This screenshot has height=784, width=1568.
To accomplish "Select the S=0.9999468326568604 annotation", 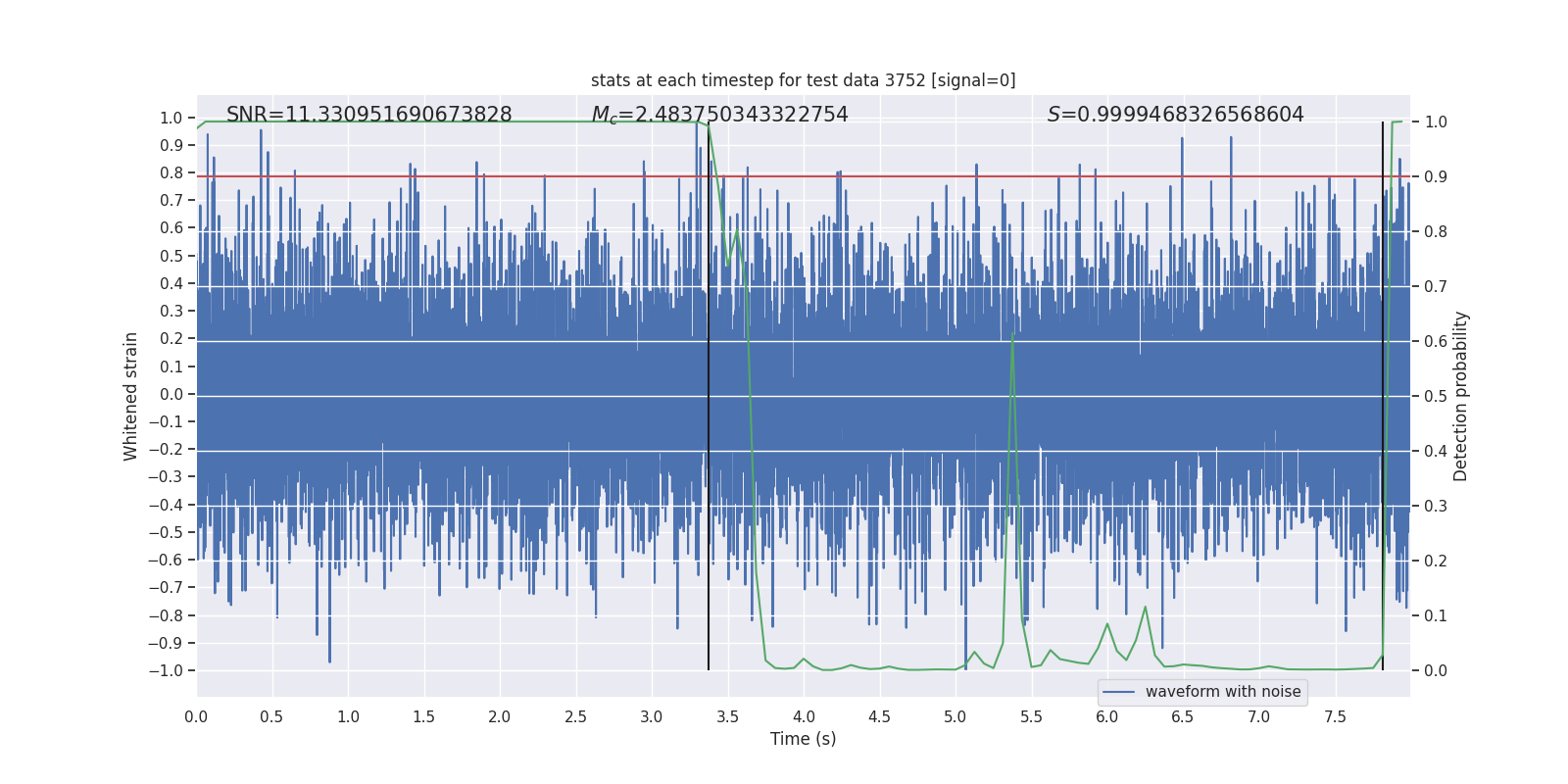I will (x=1176, y=115).
